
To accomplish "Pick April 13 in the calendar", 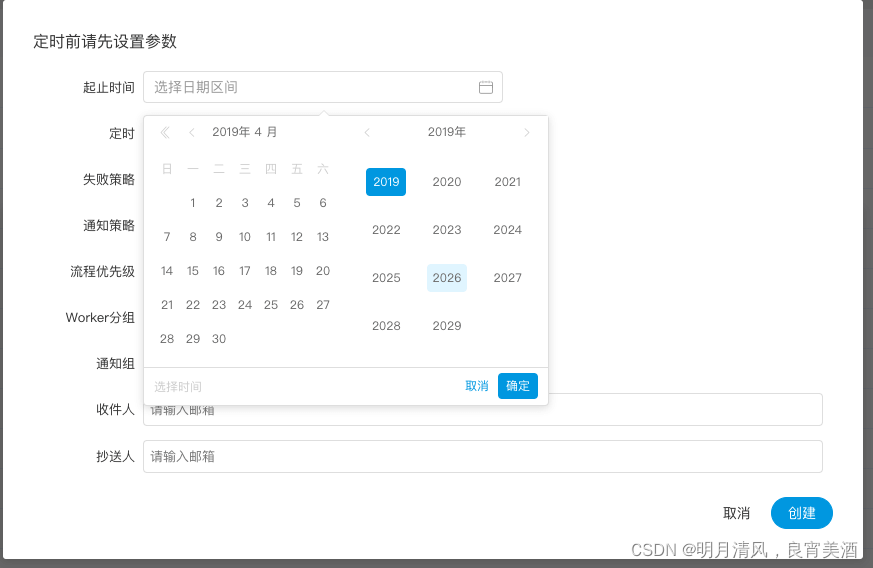I will pyautogui.click(x=323, y=237).
